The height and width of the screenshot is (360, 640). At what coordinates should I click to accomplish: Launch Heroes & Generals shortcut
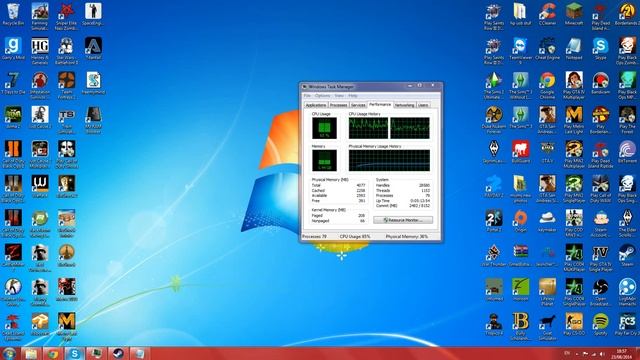pos(40,51)
